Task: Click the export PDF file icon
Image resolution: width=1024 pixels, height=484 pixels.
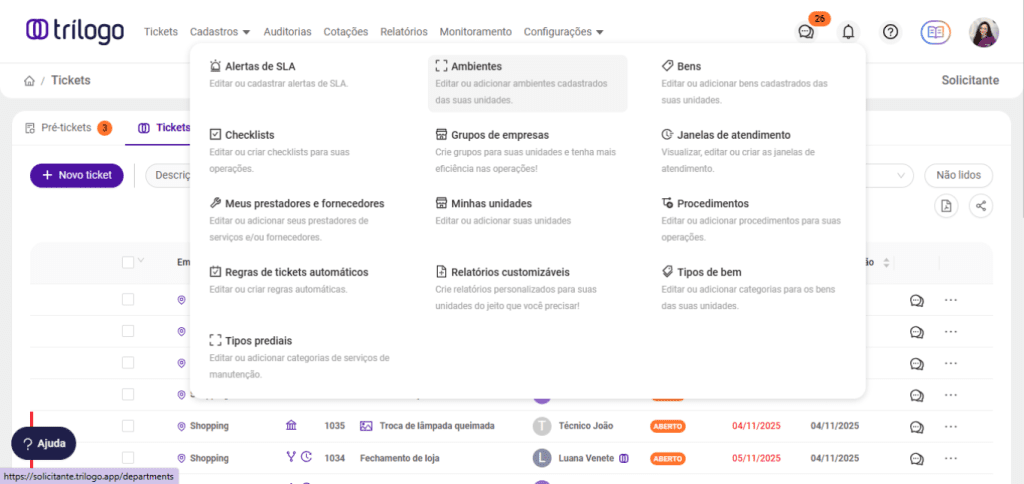Action: (x=946, y=206)
